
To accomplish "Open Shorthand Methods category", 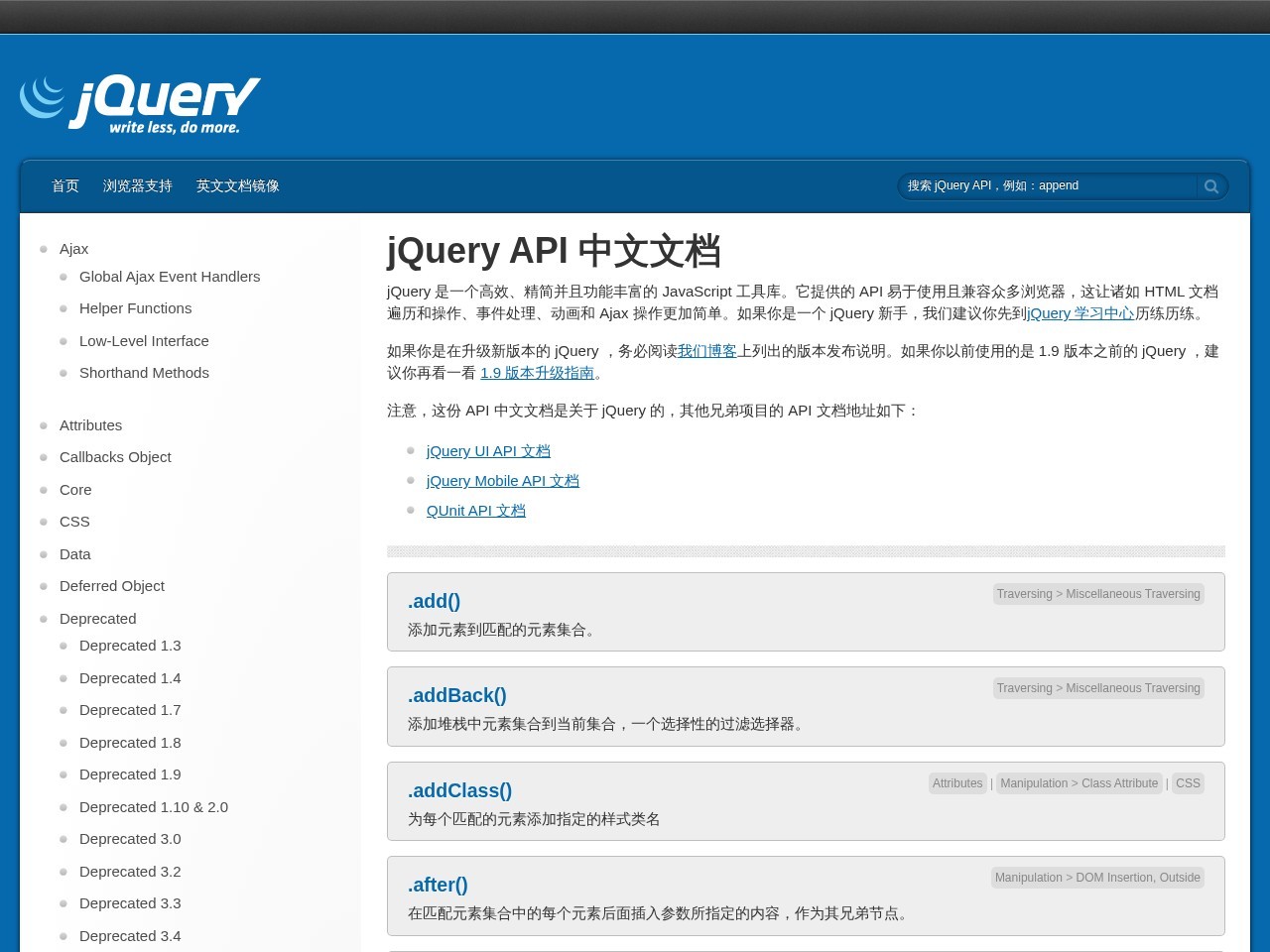I will [x=144, y=373].
